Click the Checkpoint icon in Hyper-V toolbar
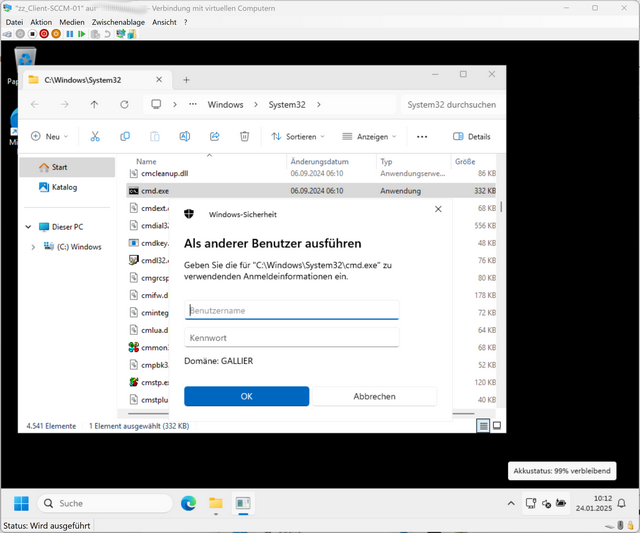This screenshot has height=533, width=640. (95, 34)
